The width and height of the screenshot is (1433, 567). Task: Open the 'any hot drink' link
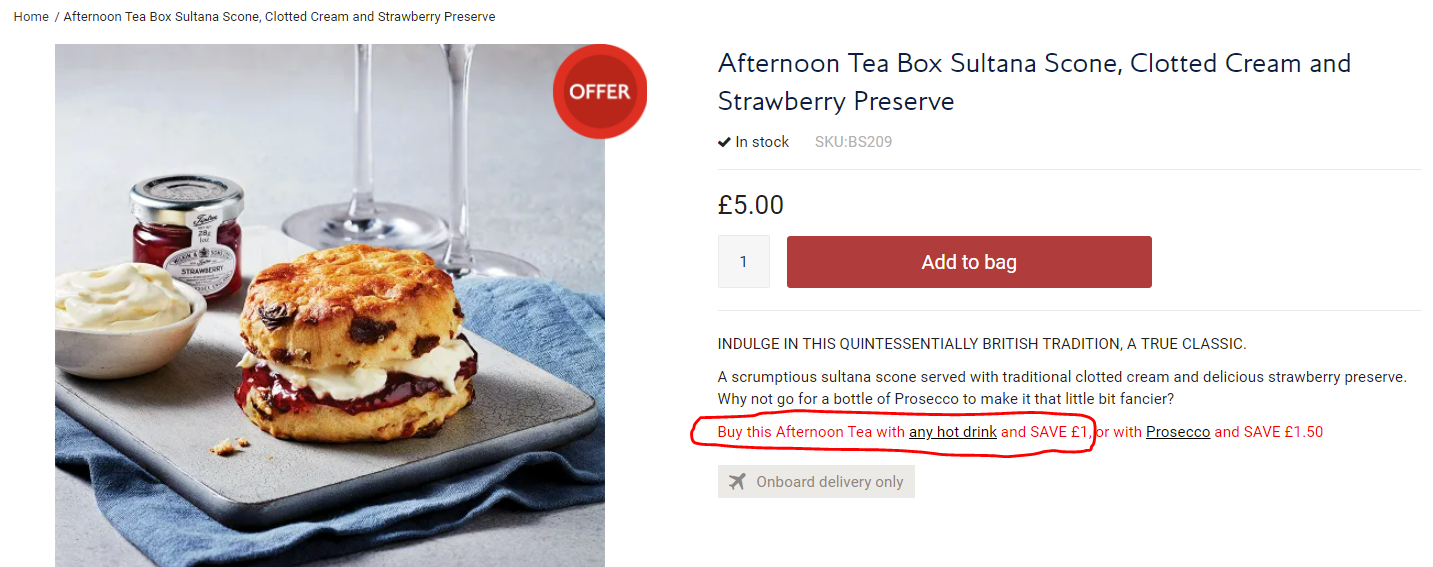point(952,432)
